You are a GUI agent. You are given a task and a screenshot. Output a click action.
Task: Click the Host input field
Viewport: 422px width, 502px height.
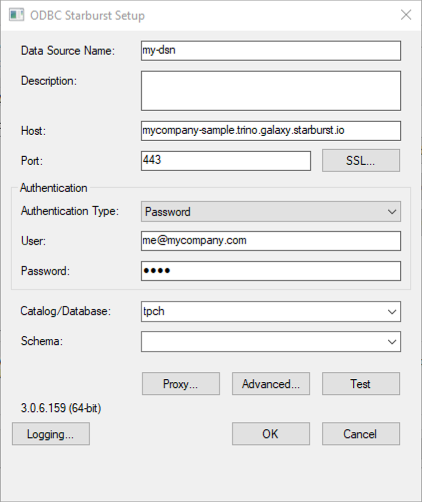271,131
